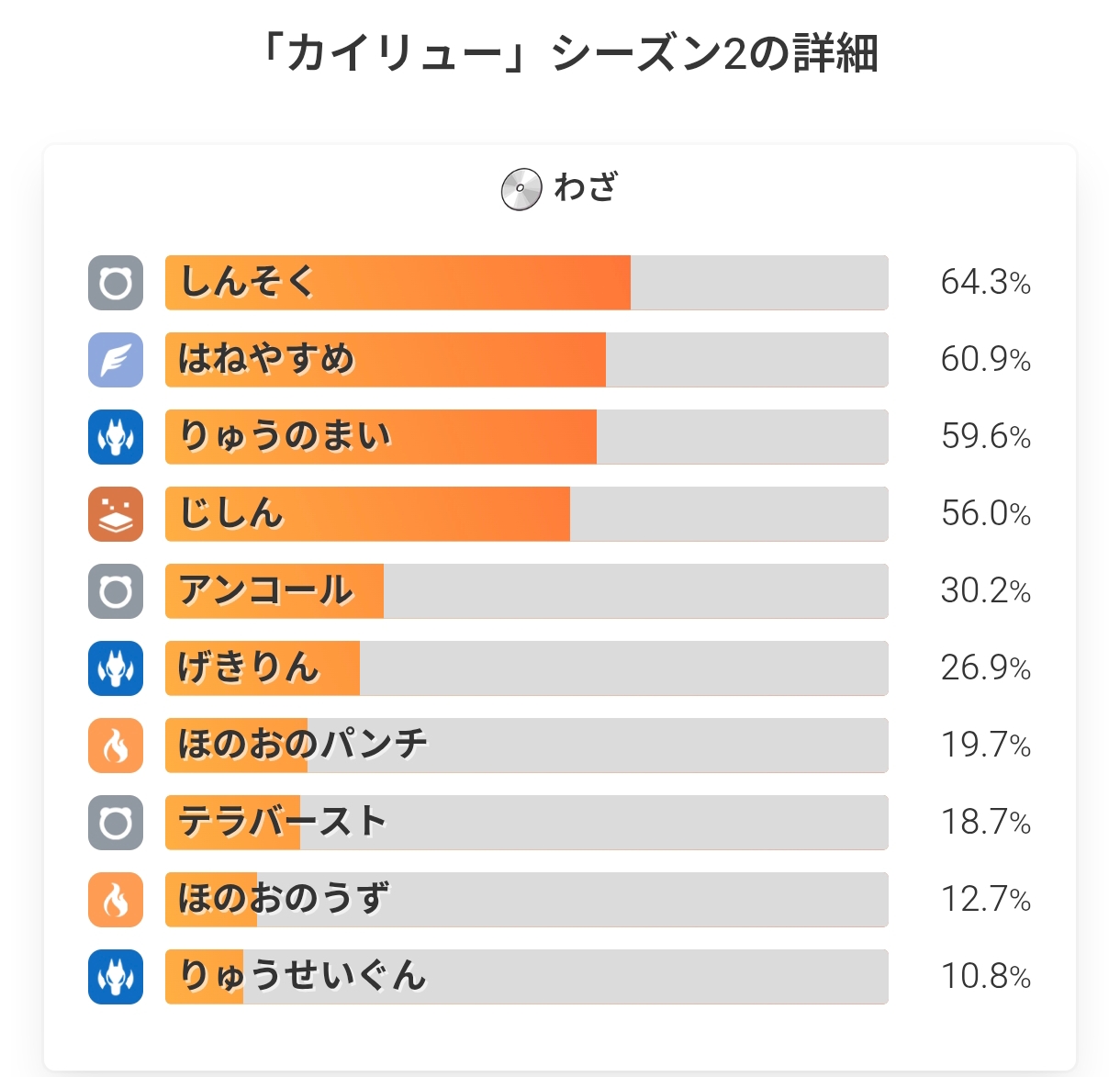Screen dimensions: 1120x1077
Task: Click the disc icon next to わざ
Action: point(521,189)
